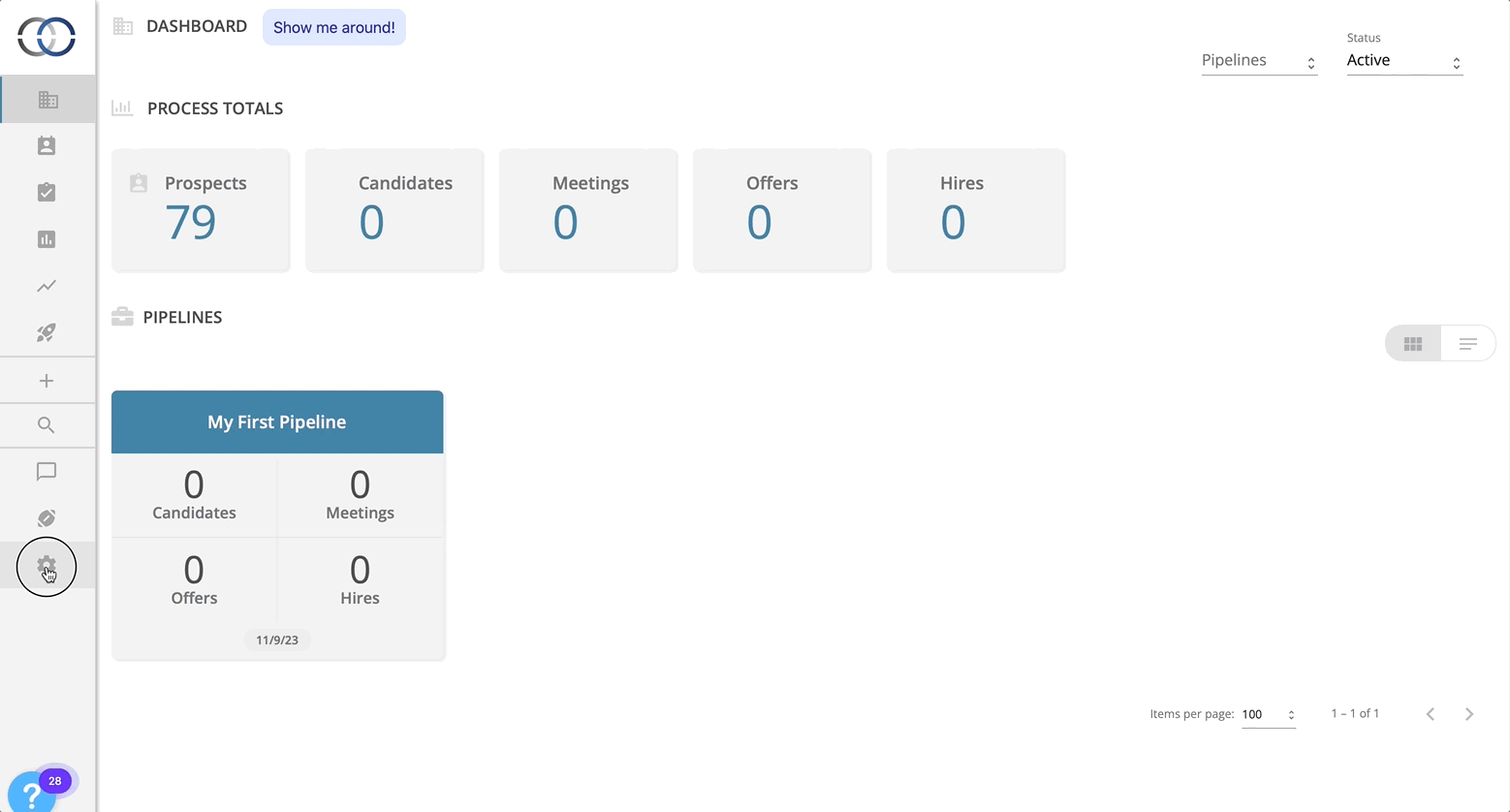
Task: Open the chat bubble icon in sidebar
Action: 47,472
